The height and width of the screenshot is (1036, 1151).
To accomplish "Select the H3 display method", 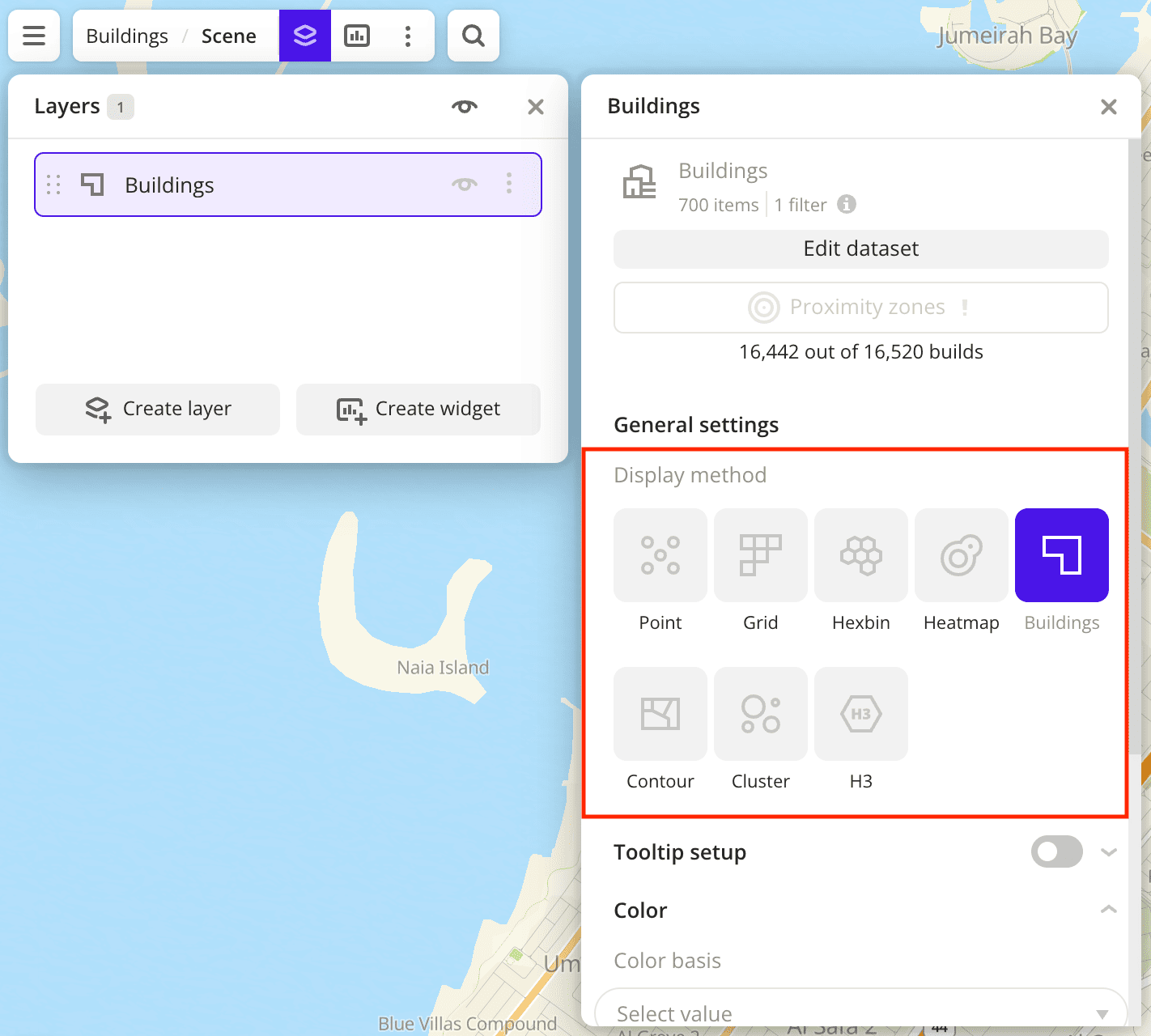I will click(x=860, y=714).
